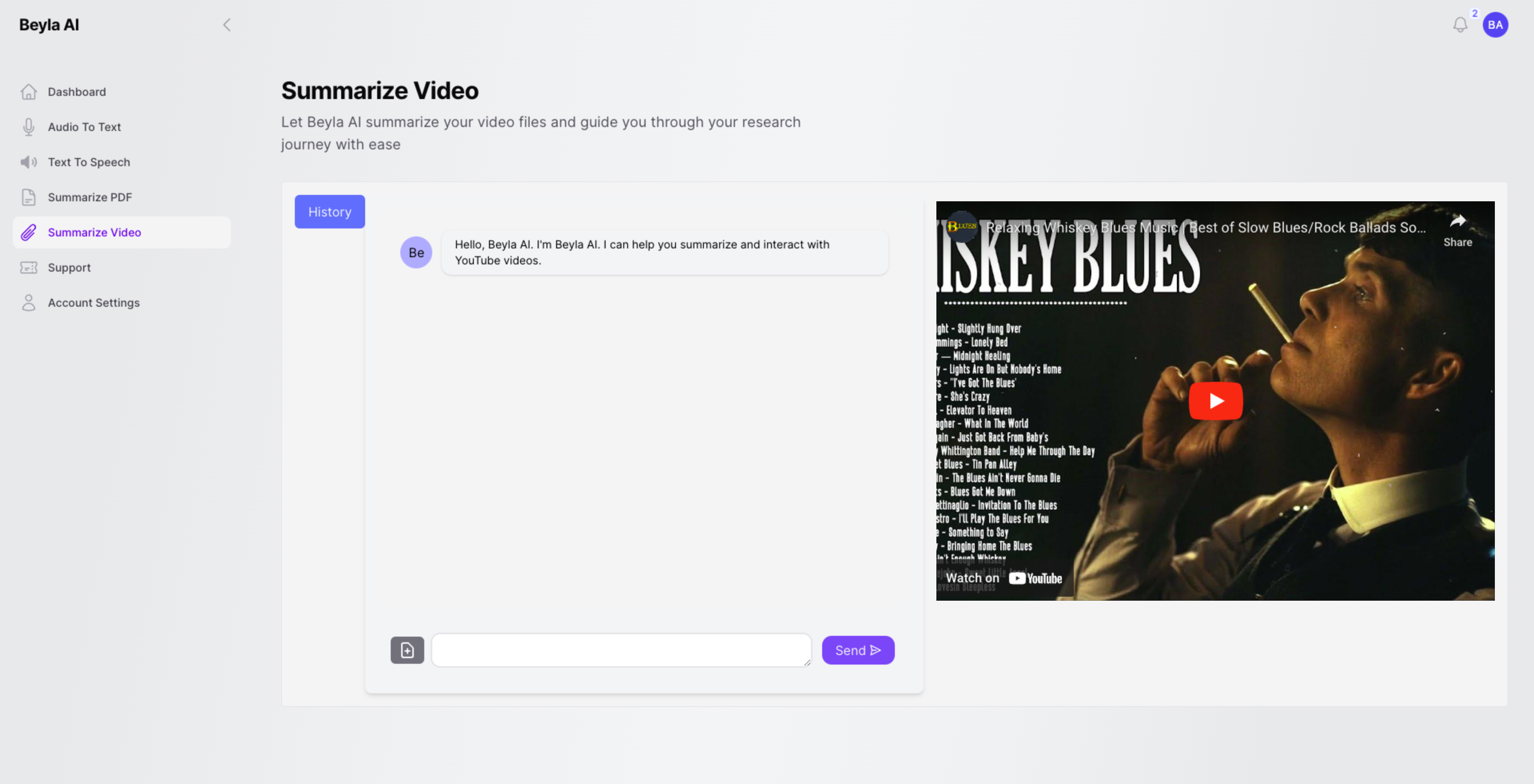Click the Support ticket icon
The image size is (1534, 784).
[x=29, y=267]
